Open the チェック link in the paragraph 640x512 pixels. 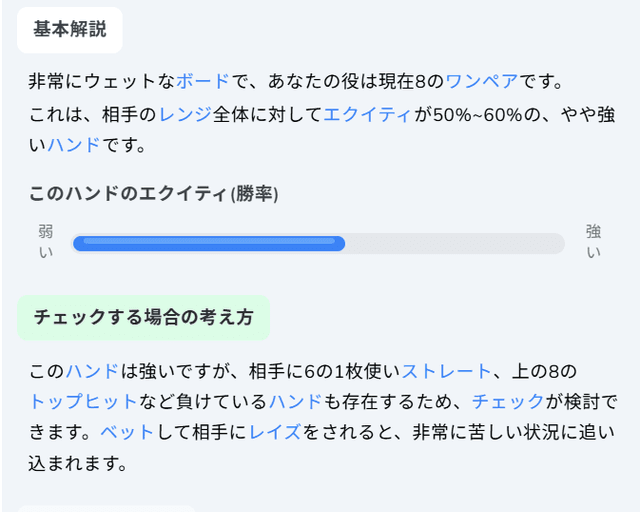click(x=508, y=402)
